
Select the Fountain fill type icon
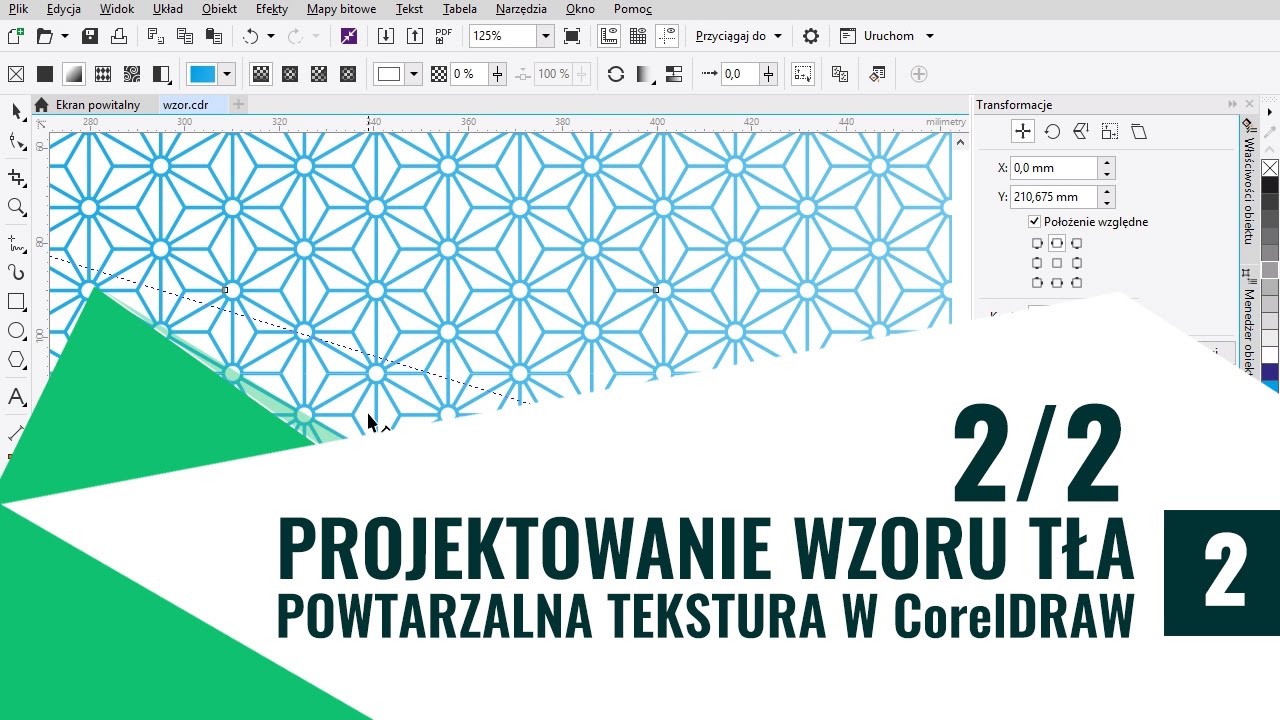click(x=74, y=74)
